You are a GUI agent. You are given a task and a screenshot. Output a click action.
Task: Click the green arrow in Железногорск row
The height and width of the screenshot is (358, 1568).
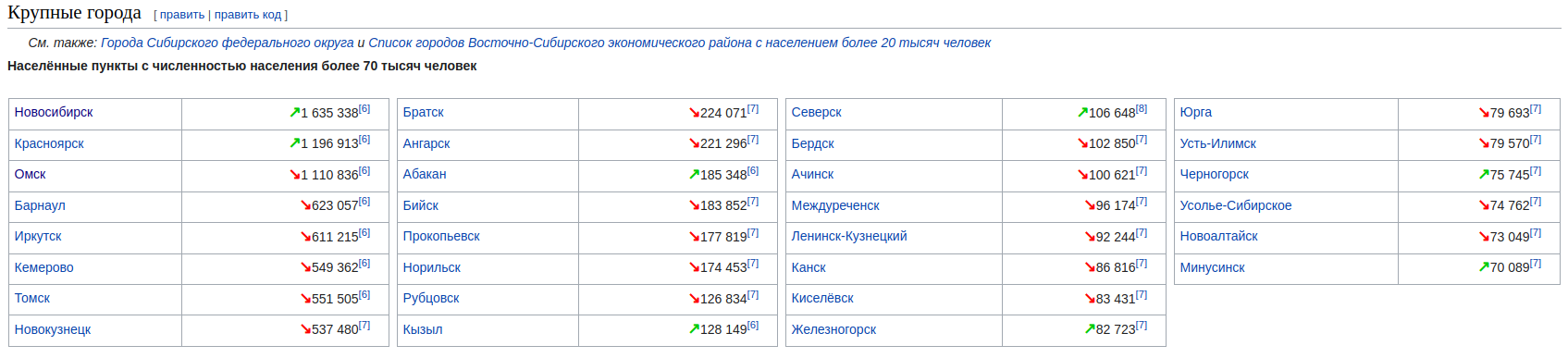[1090, 329]
